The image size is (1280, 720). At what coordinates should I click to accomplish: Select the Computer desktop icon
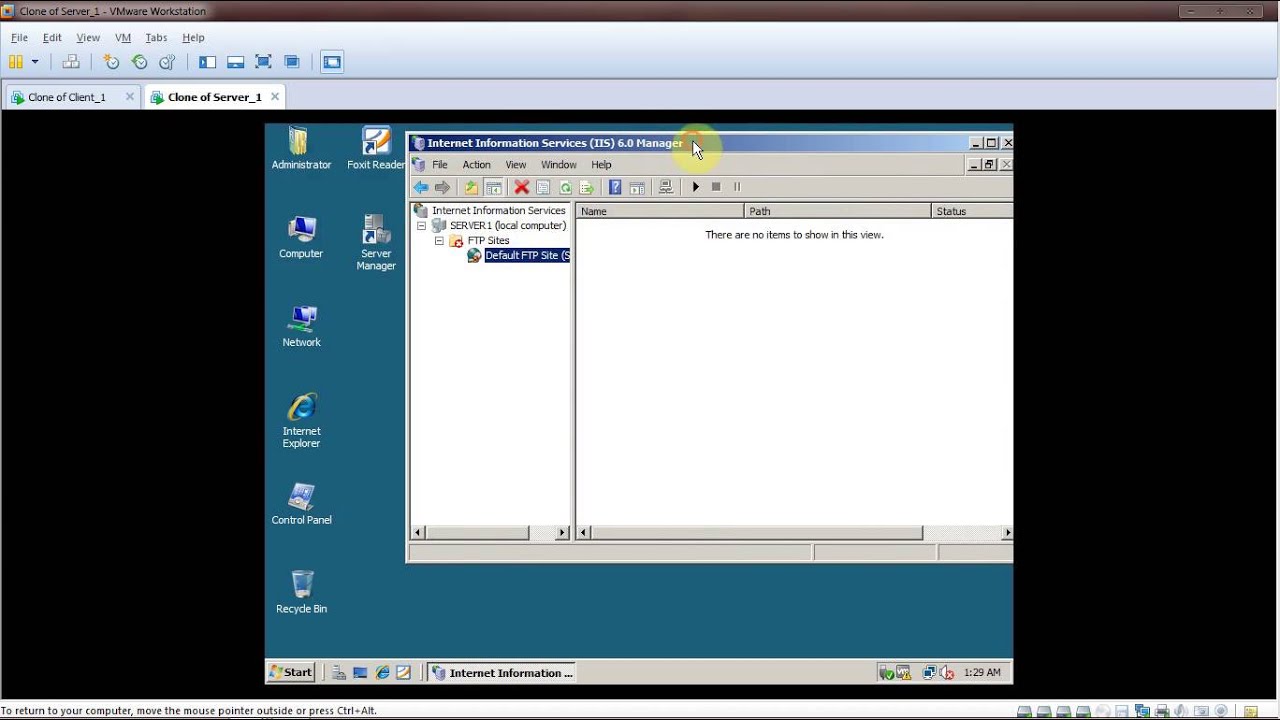point(301,237)
